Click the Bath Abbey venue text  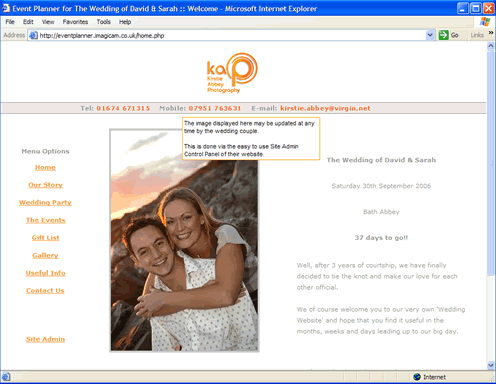tap(381, 212)
